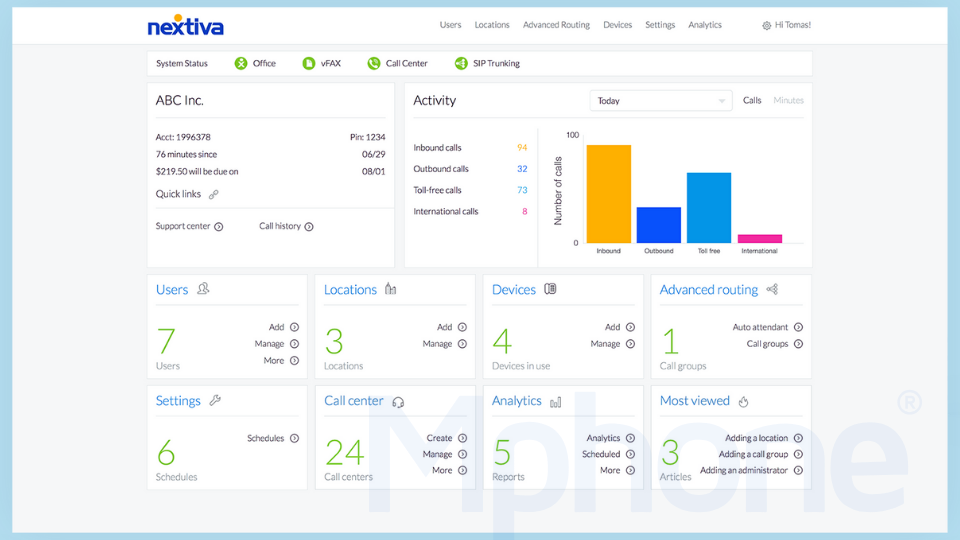Open the Devices menu in top navigation
This screenshot has height=540, width=960.
tap(617, 25)
